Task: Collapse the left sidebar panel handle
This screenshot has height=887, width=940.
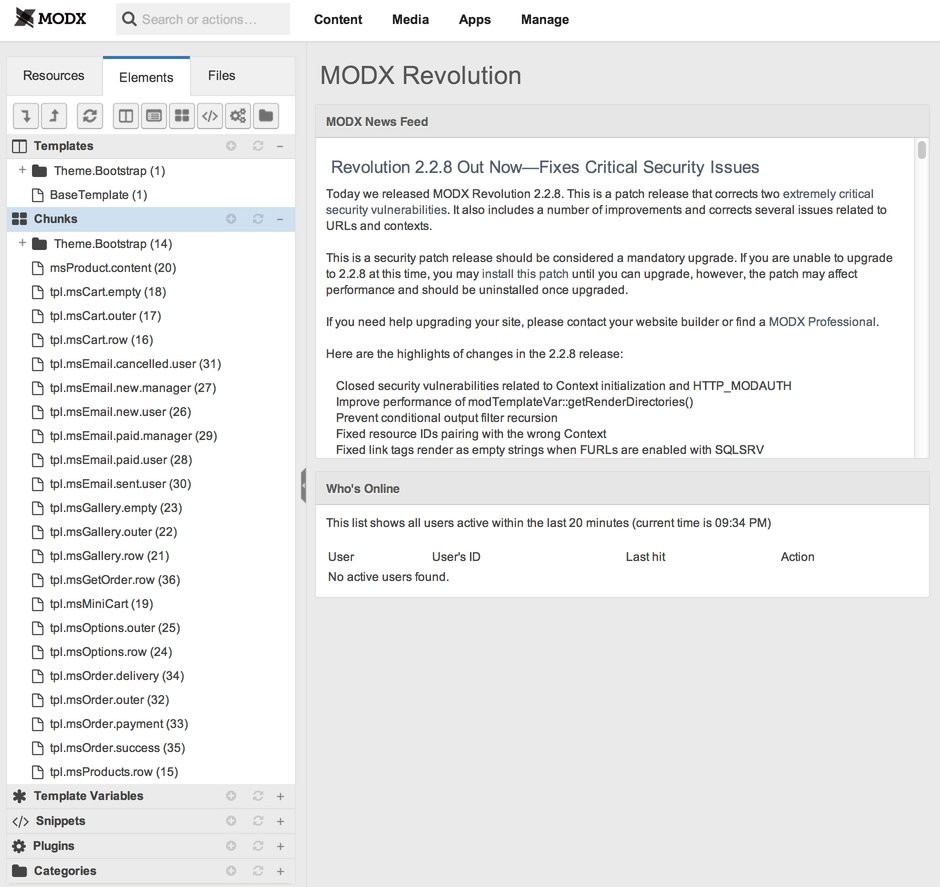Action: (x=303, y=485)
